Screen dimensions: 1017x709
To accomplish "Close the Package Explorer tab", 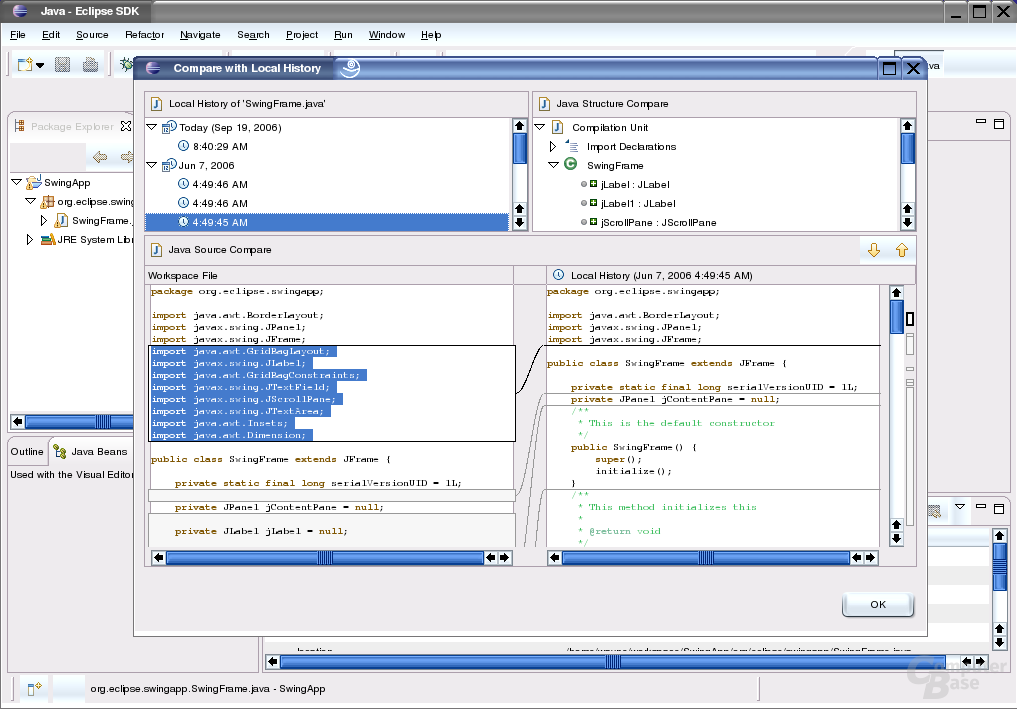I will click(x=126, y=126).
